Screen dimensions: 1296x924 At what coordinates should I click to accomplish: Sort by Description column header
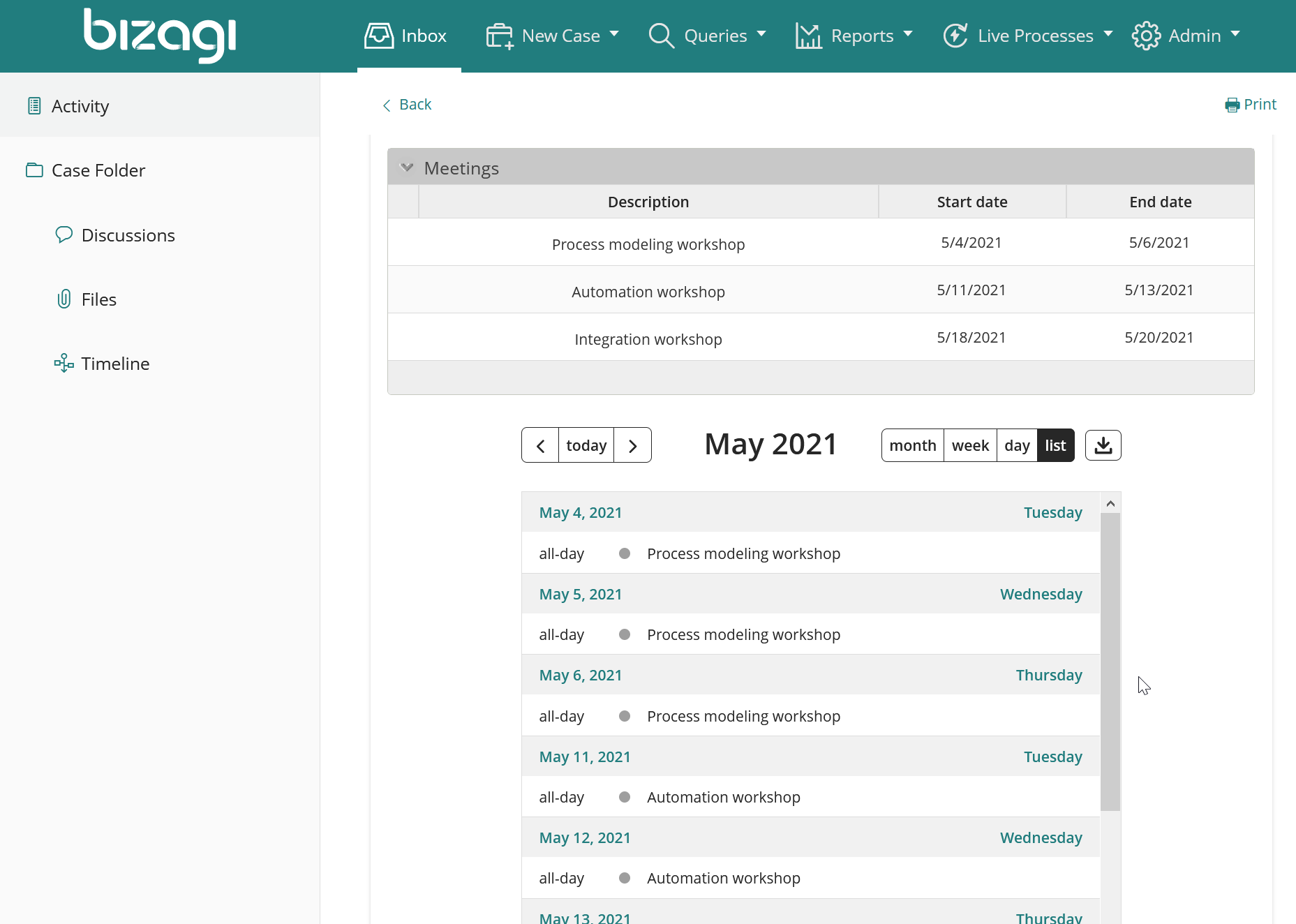648,202
